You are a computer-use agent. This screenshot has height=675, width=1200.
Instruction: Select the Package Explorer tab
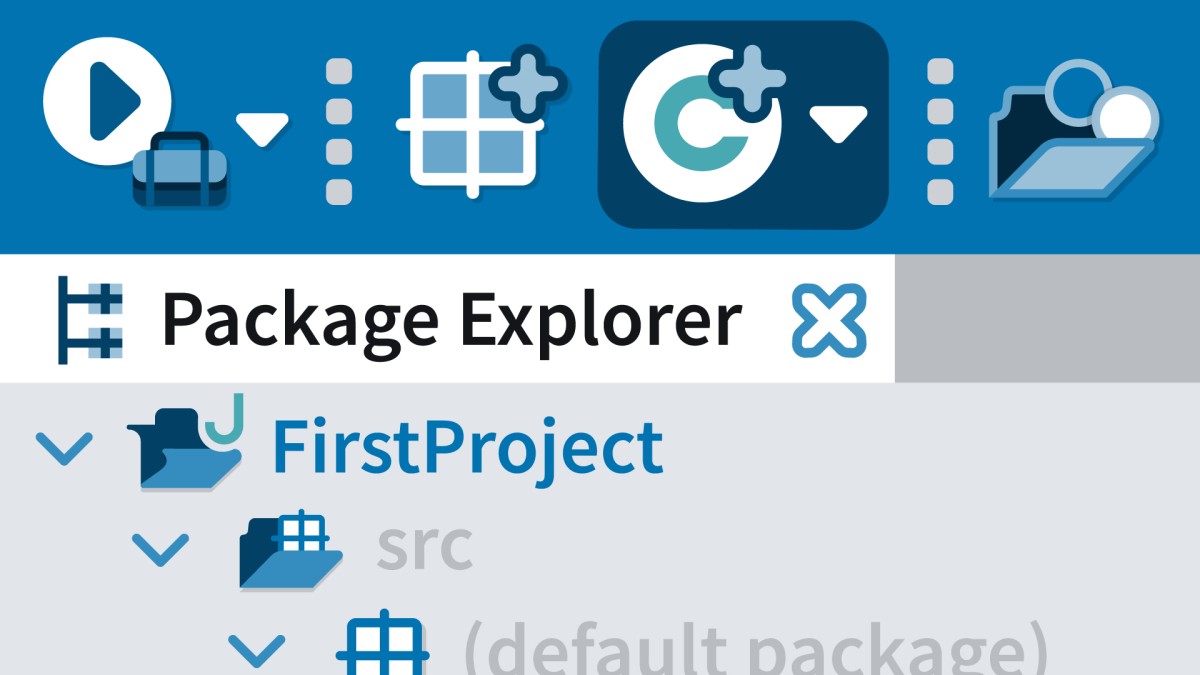tap(447, 318)
